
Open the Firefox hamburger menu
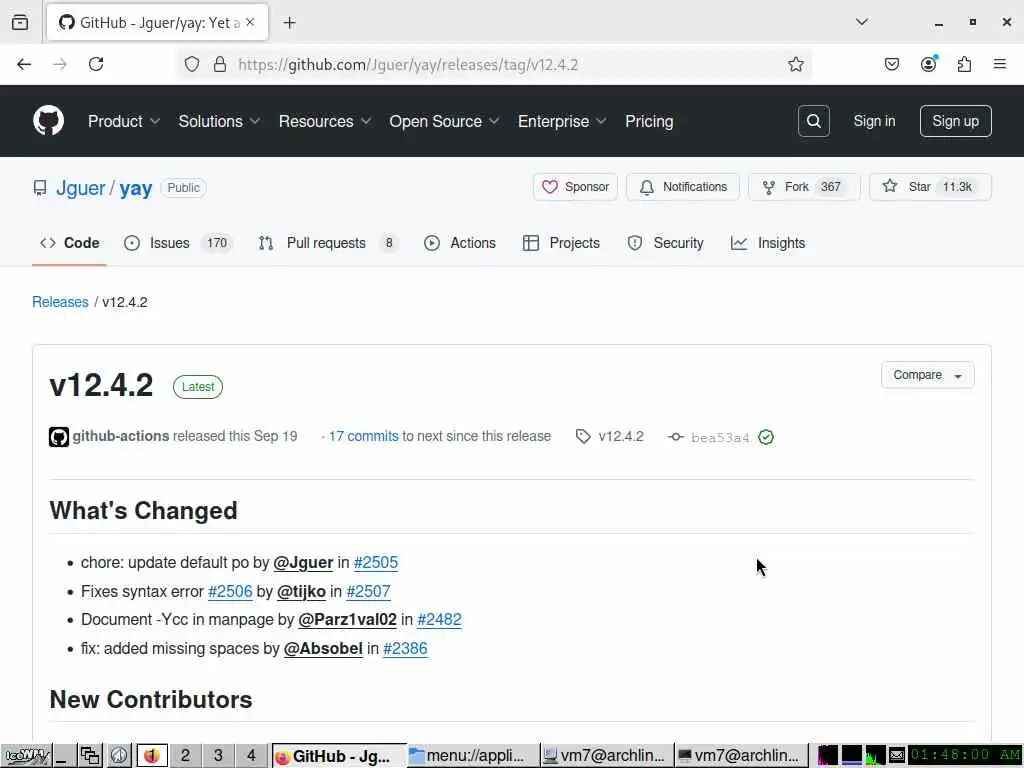999,64
